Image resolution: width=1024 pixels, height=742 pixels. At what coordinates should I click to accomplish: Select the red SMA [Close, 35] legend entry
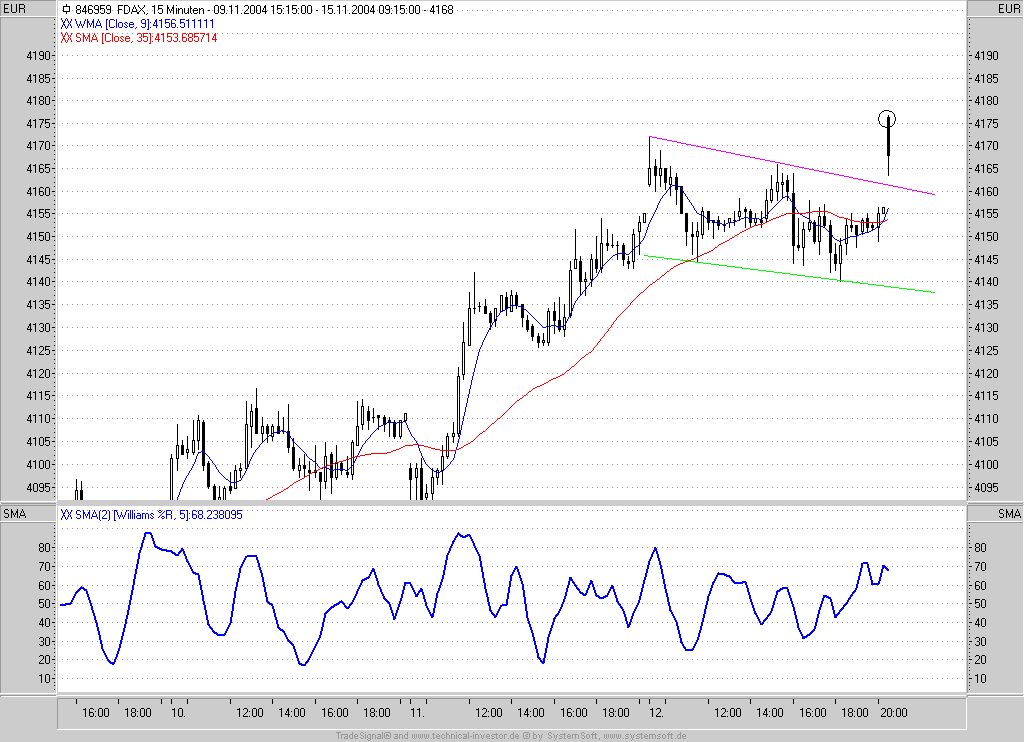[x=138, y=38]
